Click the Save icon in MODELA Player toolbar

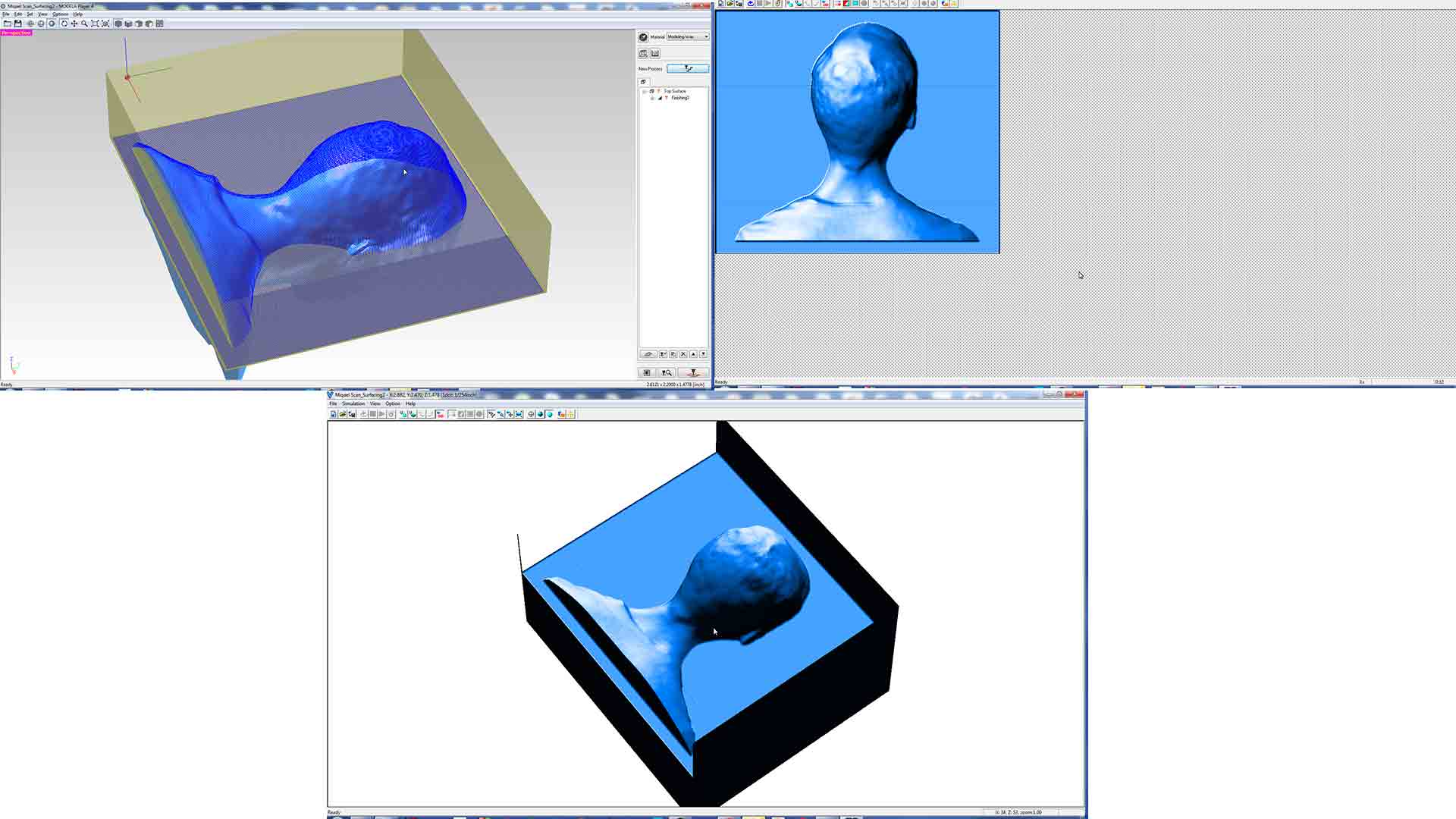[17, 24]
